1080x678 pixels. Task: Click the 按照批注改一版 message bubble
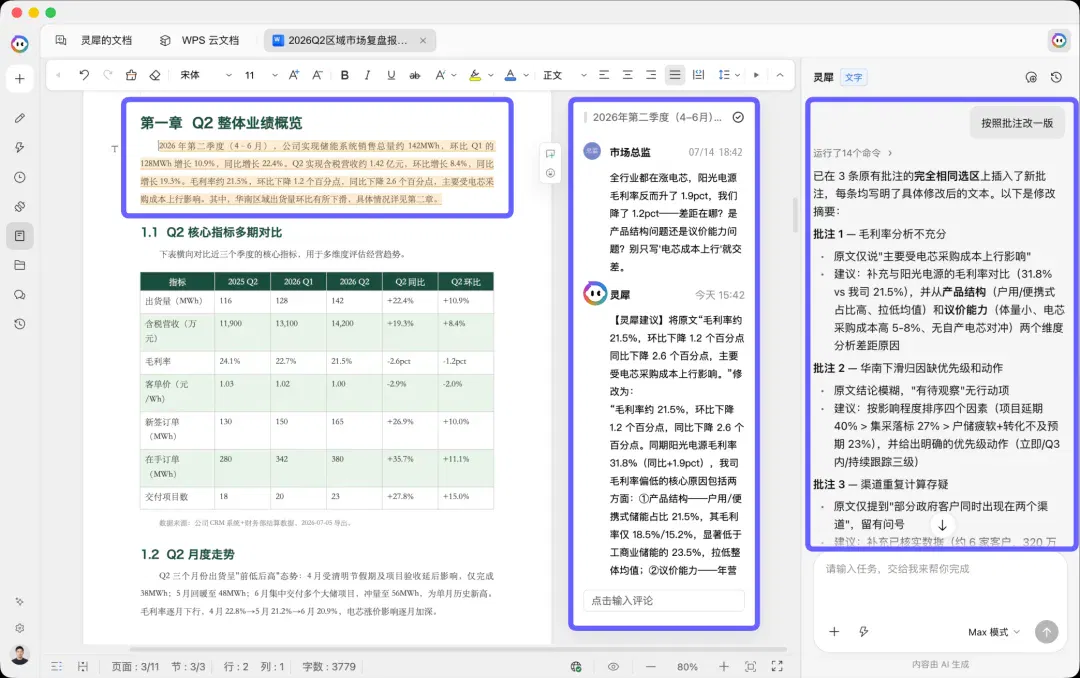[1017, 123]
